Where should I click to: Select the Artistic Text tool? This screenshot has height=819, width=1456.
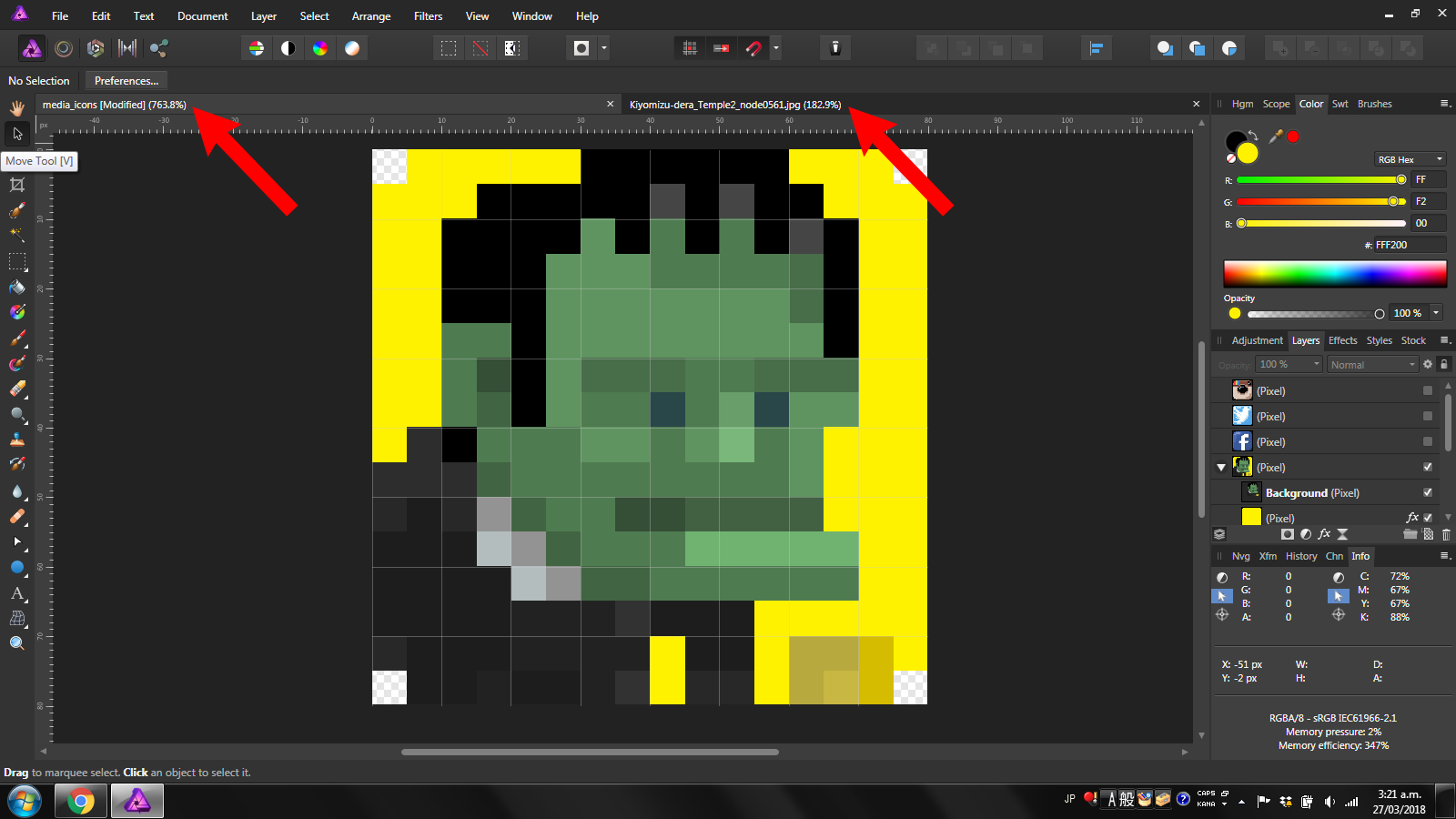coord(17,592)
